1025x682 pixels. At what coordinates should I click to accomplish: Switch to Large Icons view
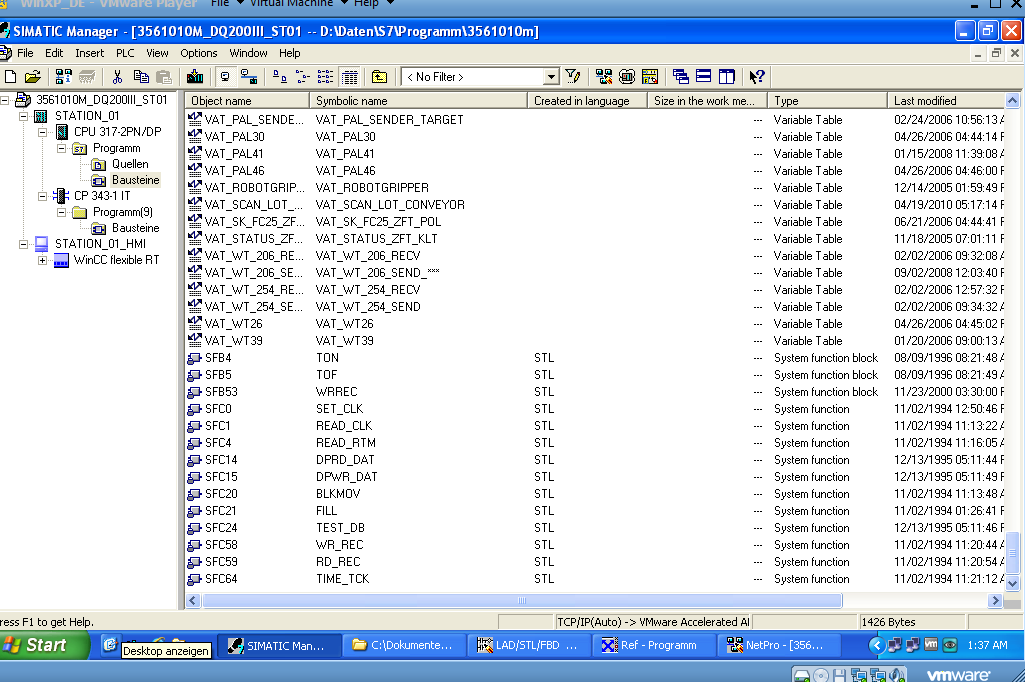279,77
